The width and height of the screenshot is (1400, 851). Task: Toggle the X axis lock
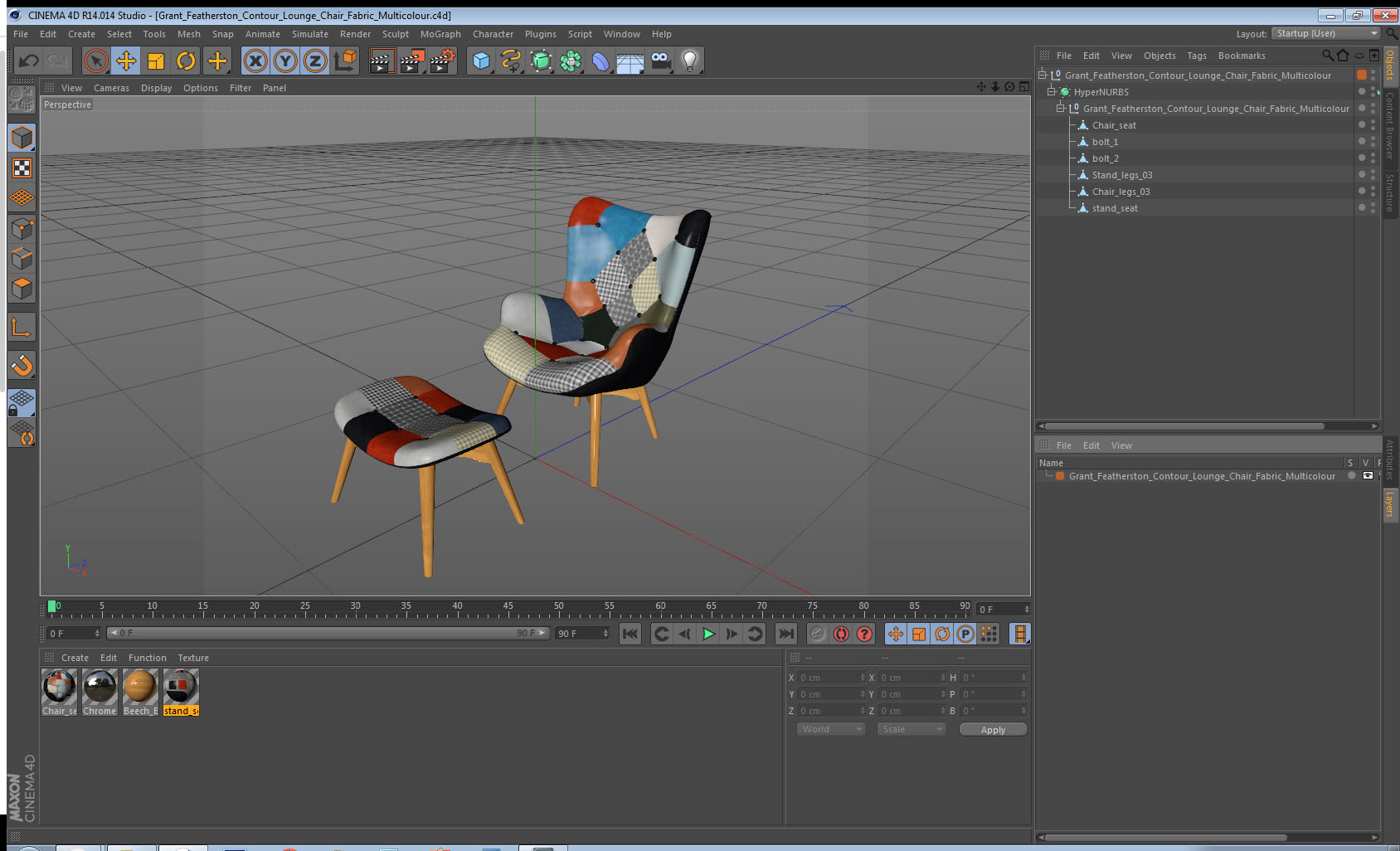(x=255, y=61)
